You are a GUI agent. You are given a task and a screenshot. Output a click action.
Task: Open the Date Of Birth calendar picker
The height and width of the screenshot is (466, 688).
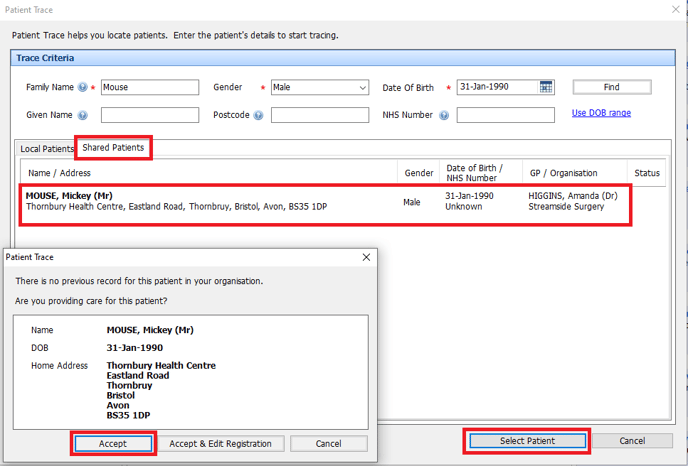point(546,88)
